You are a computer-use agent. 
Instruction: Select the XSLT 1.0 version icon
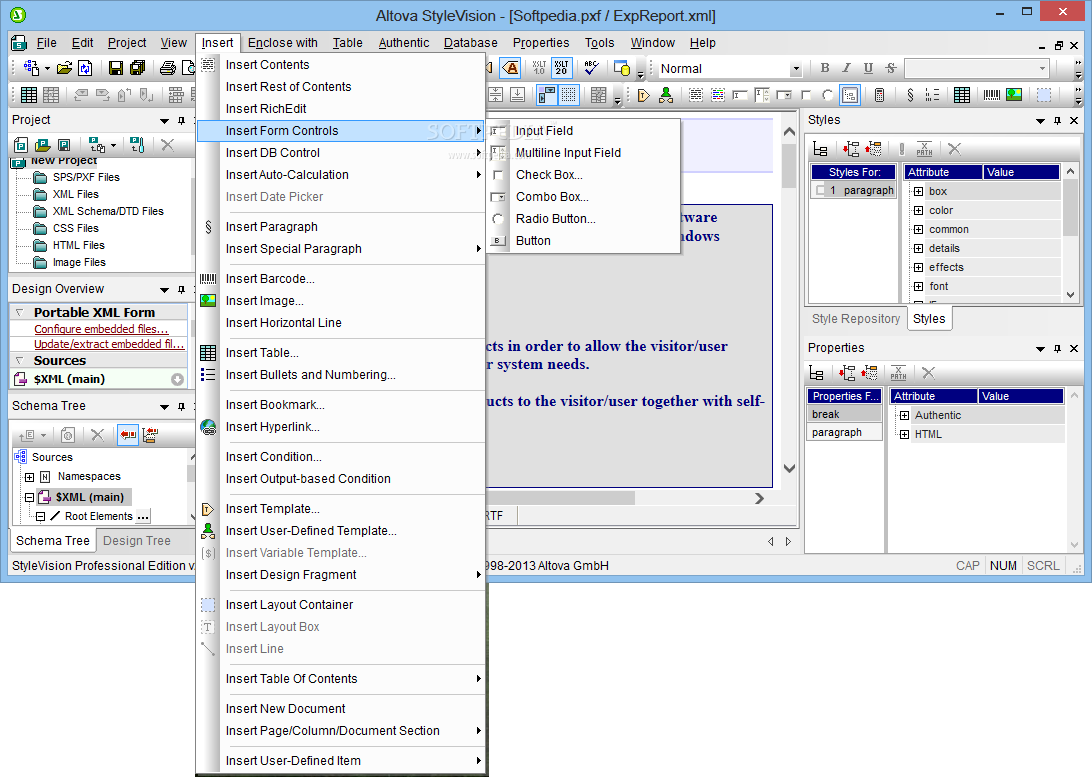[539, 68]
